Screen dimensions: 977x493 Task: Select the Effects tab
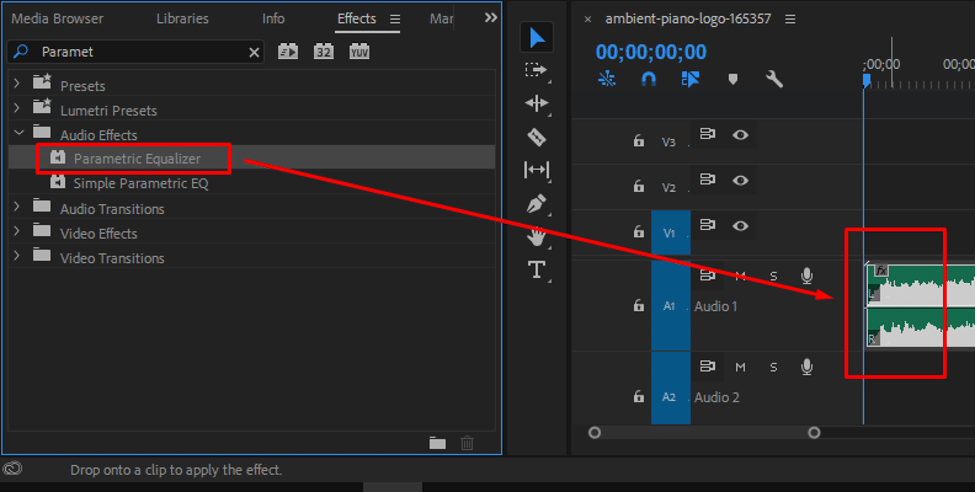tap(356, 19)
